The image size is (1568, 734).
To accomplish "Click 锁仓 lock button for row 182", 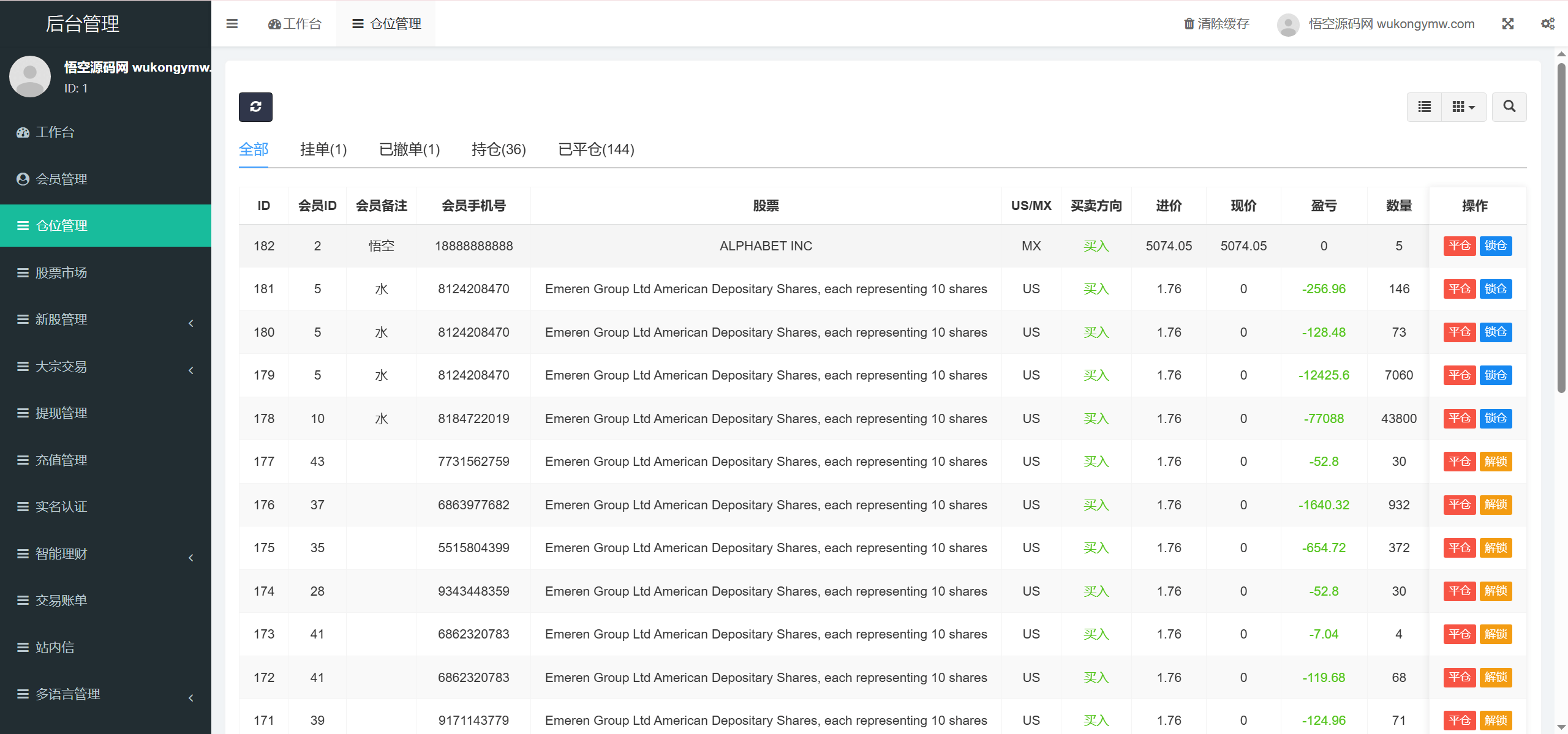I will tap(1495, 245).
